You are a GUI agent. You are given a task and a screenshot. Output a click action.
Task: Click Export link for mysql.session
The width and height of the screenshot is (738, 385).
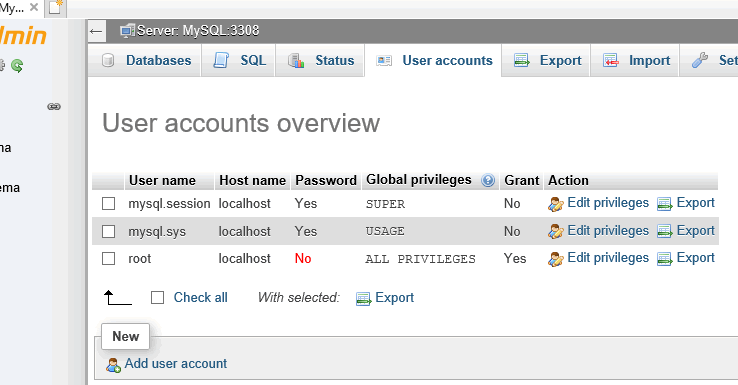coord(696,203)
